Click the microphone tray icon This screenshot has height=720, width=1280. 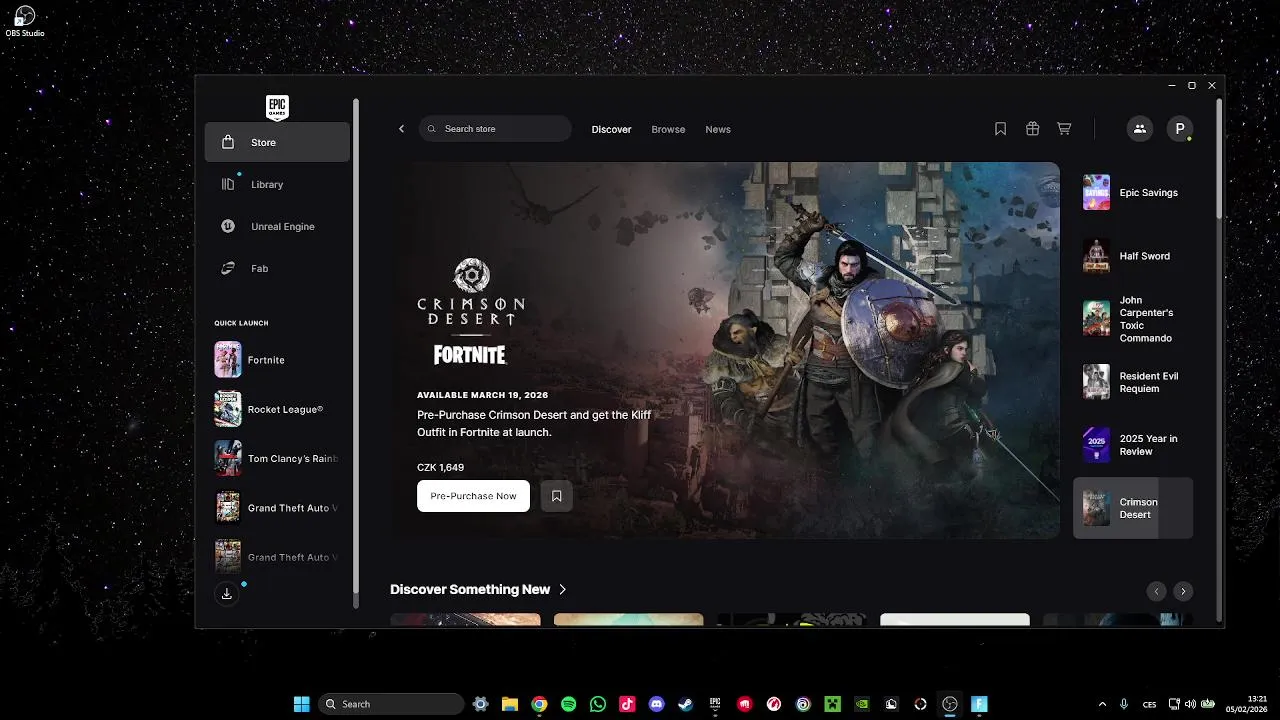click(1124, 704)
